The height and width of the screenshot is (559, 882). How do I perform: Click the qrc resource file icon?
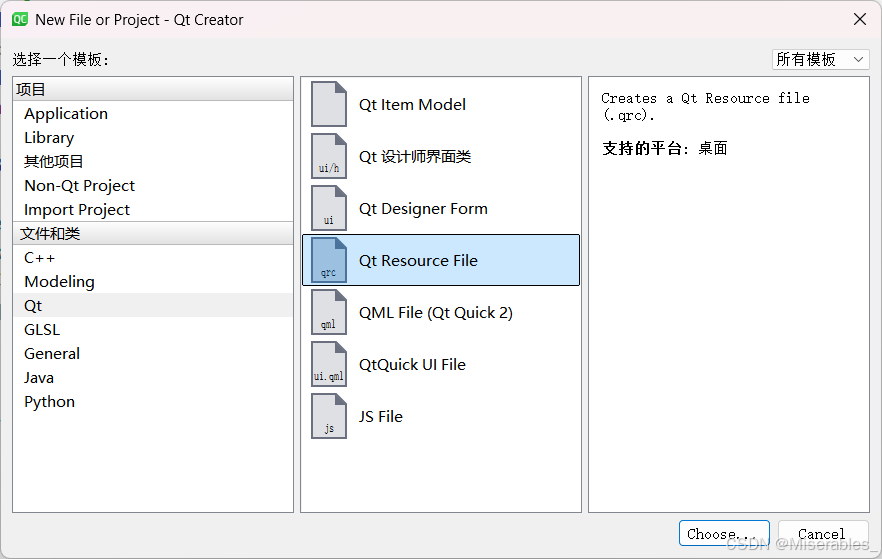[x=329, y=260]
